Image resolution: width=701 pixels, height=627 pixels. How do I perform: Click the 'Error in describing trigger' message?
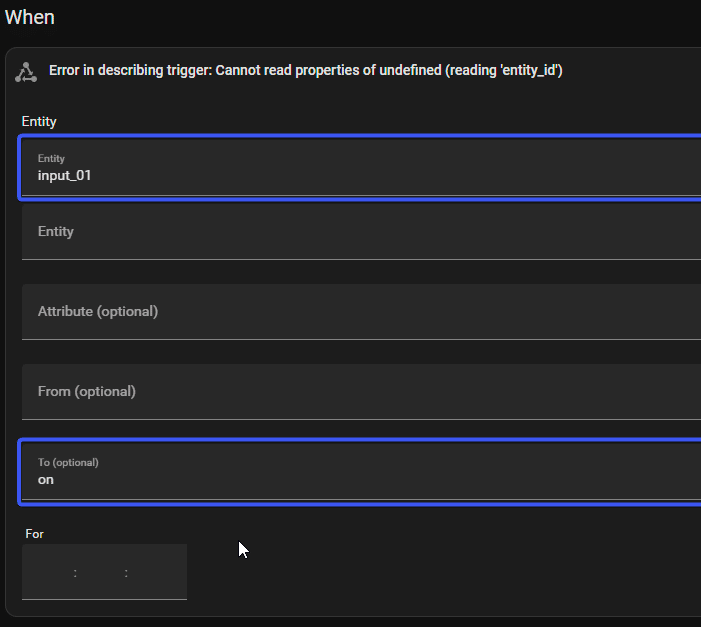(305, 71)
